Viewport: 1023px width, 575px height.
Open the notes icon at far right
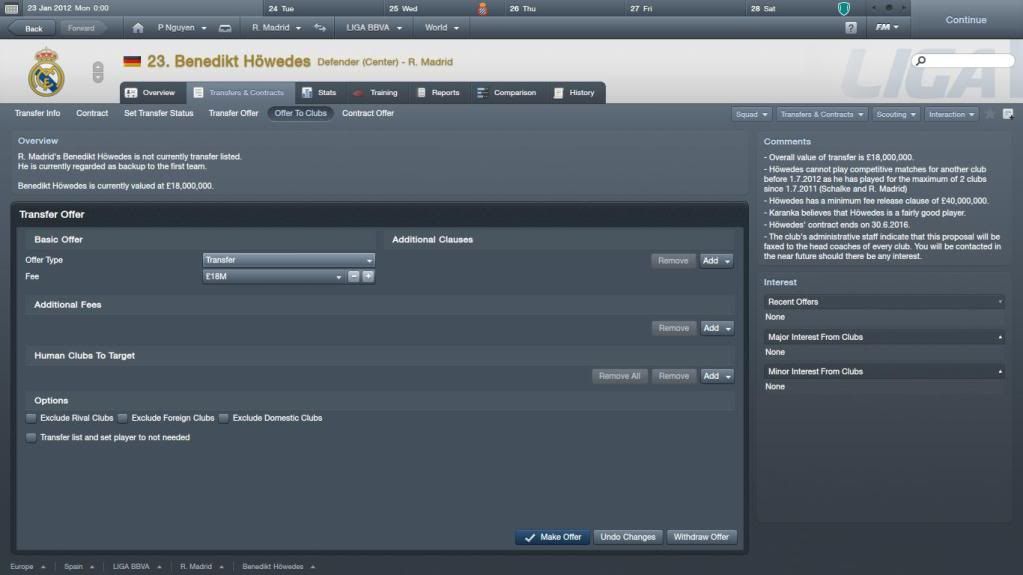1008,114
